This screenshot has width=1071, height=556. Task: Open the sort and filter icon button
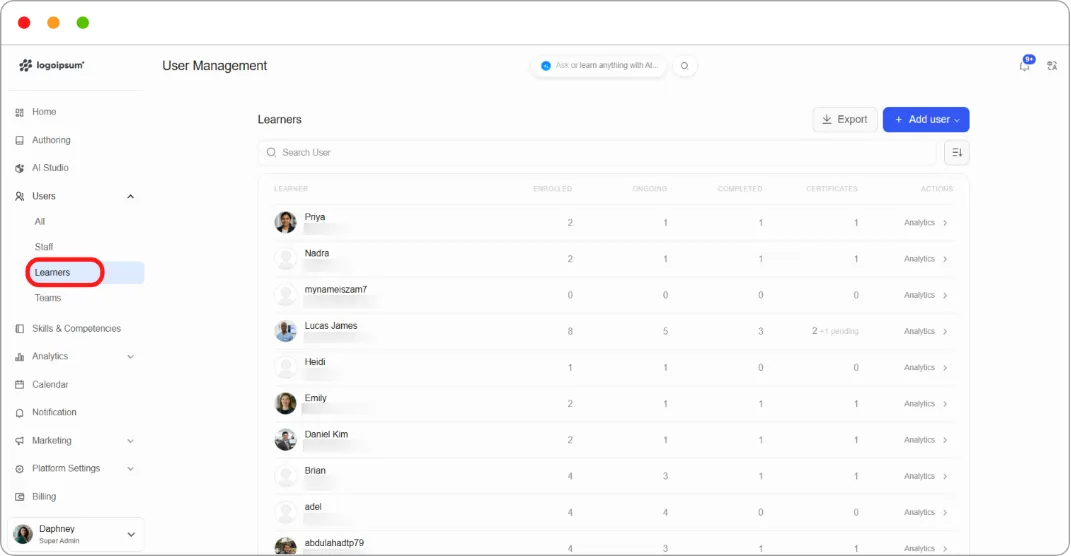coord(956,152)
